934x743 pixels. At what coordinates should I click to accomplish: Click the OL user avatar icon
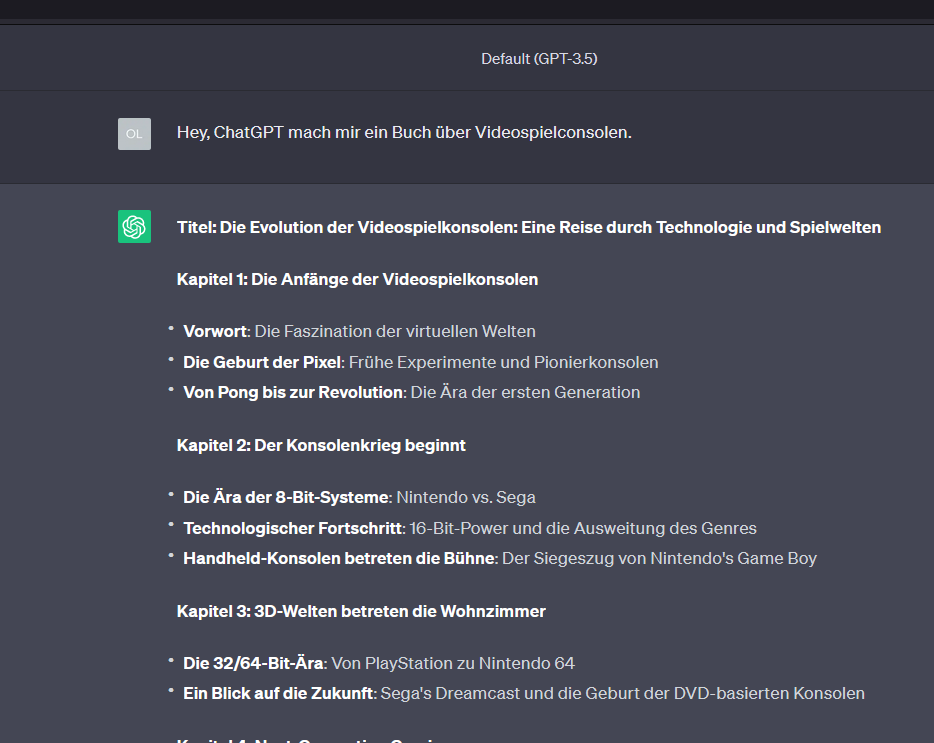pyautogui.click(x=134, y=133)
